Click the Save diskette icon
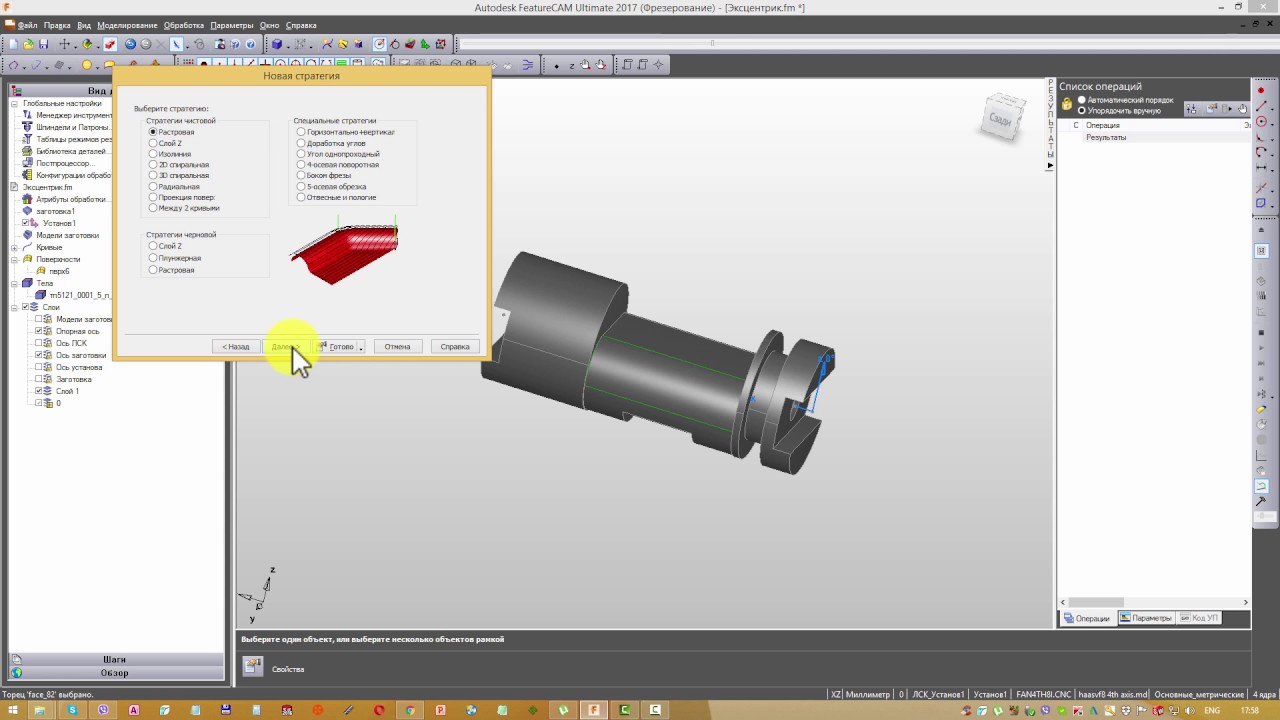The width and height of the screenshot is (1280, 720). coord(43,44)
